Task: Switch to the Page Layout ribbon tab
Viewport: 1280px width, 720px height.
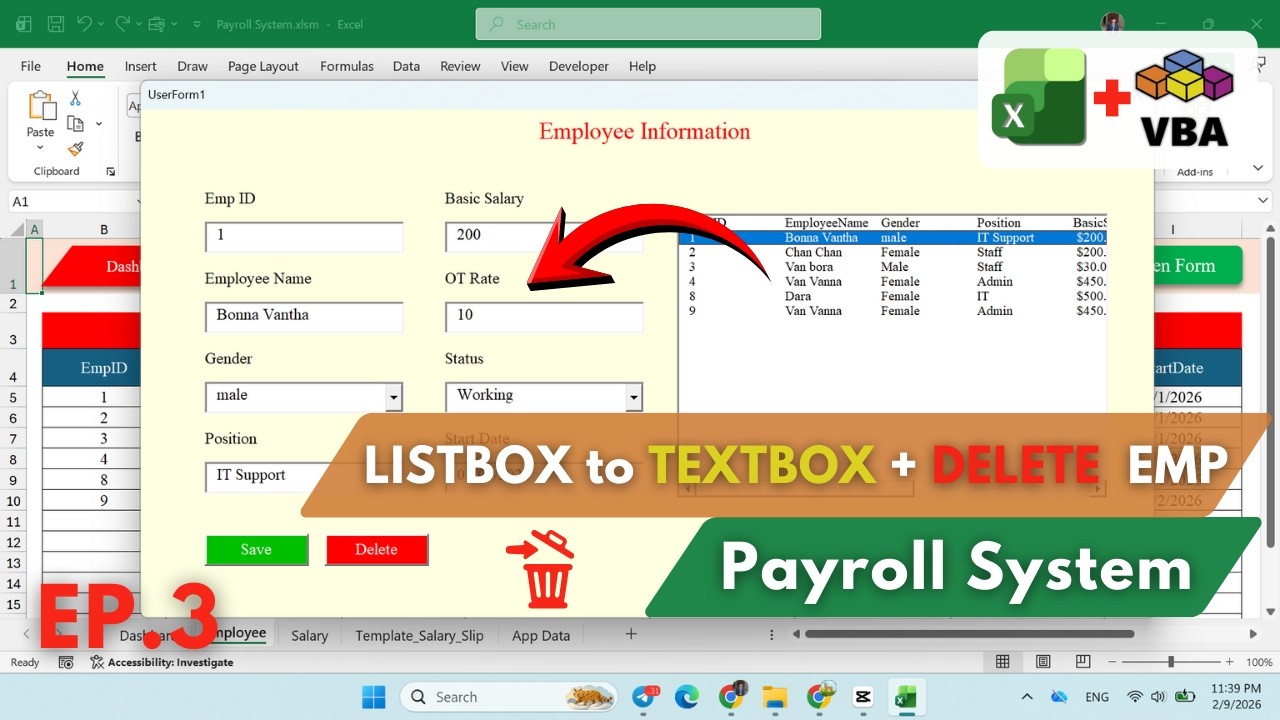Action: coord(263,66)
